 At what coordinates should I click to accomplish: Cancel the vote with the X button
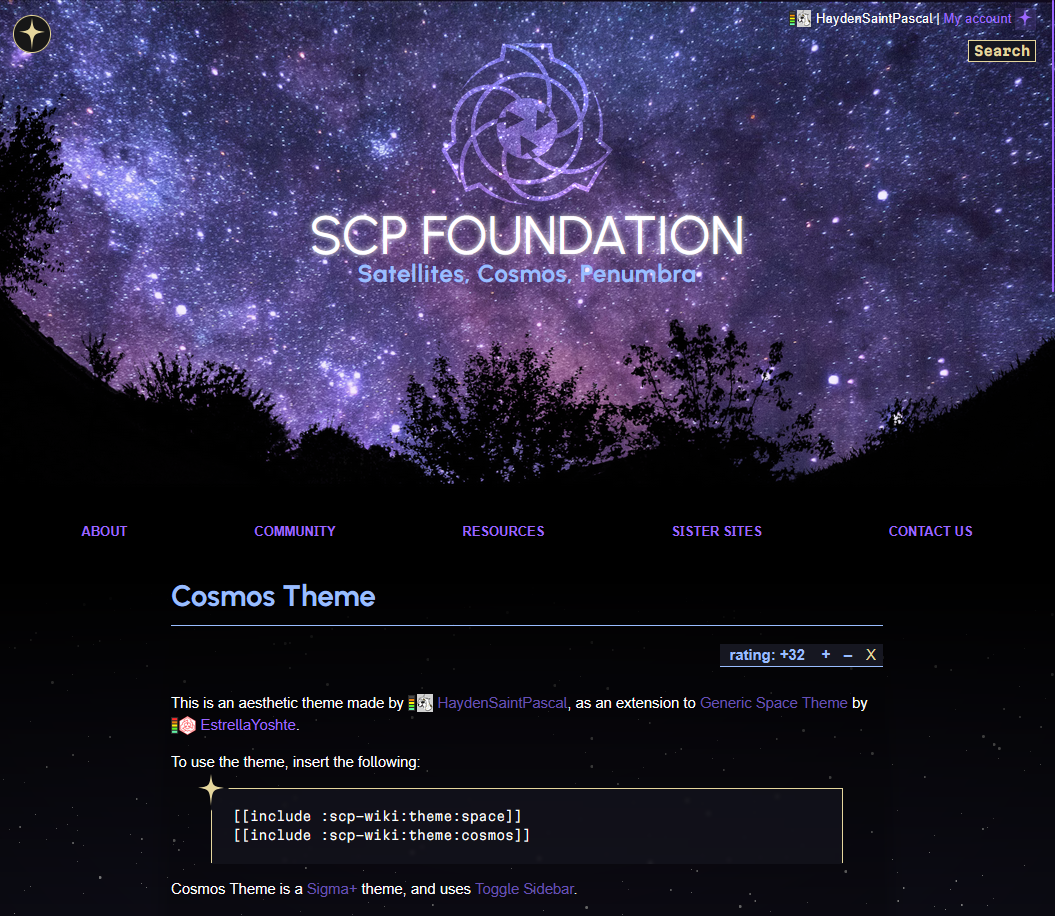click(x=871, y=655)
